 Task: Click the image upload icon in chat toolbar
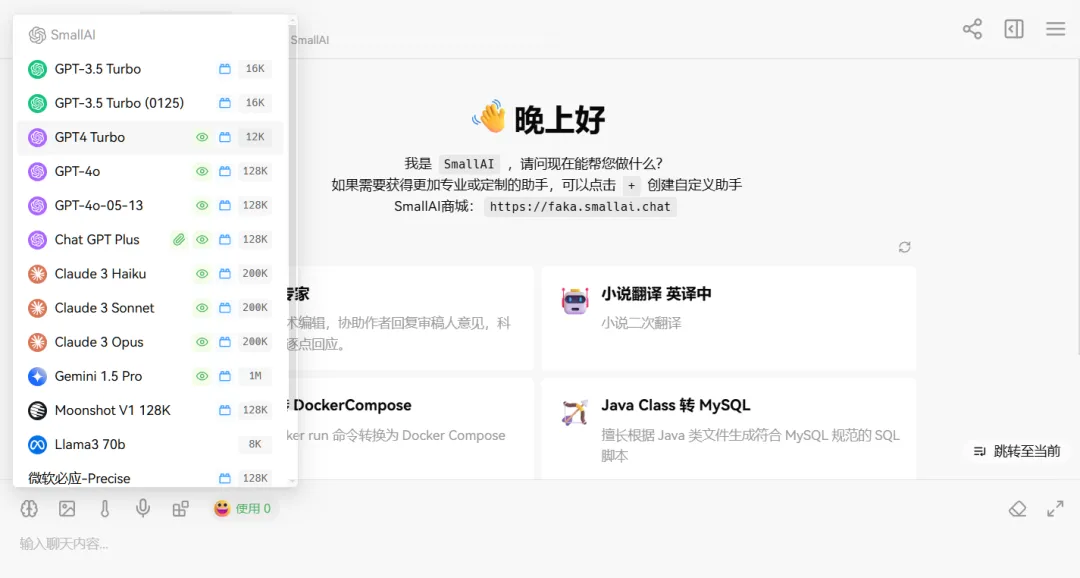67,508
